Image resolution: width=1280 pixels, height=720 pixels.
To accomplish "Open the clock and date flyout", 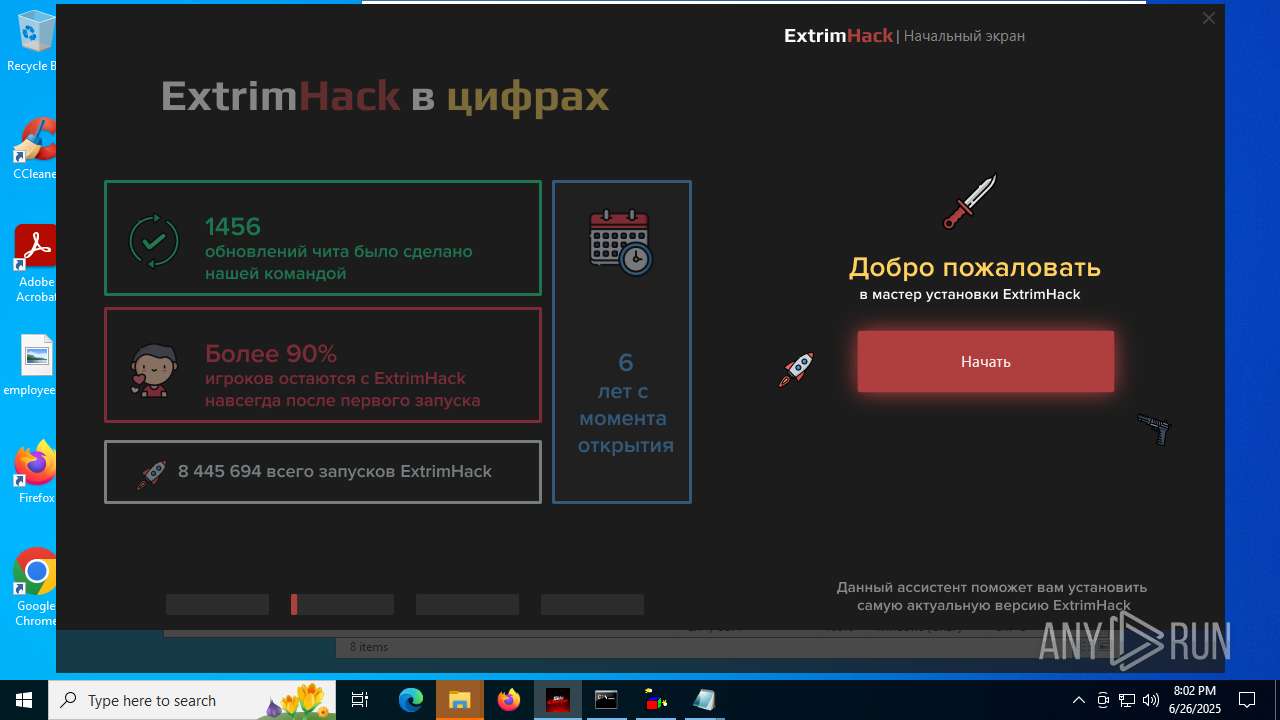I will [x=1194, y=700].
